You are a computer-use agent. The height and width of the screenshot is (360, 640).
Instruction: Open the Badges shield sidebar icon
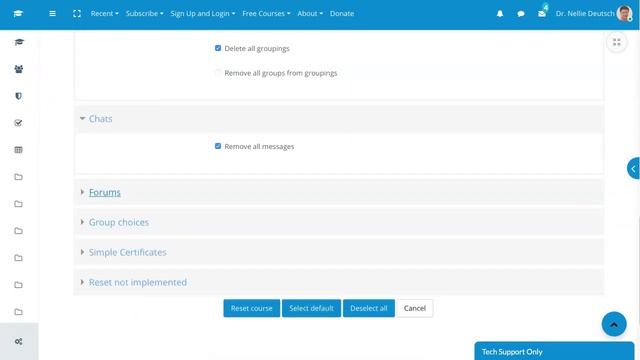(18, 96)
